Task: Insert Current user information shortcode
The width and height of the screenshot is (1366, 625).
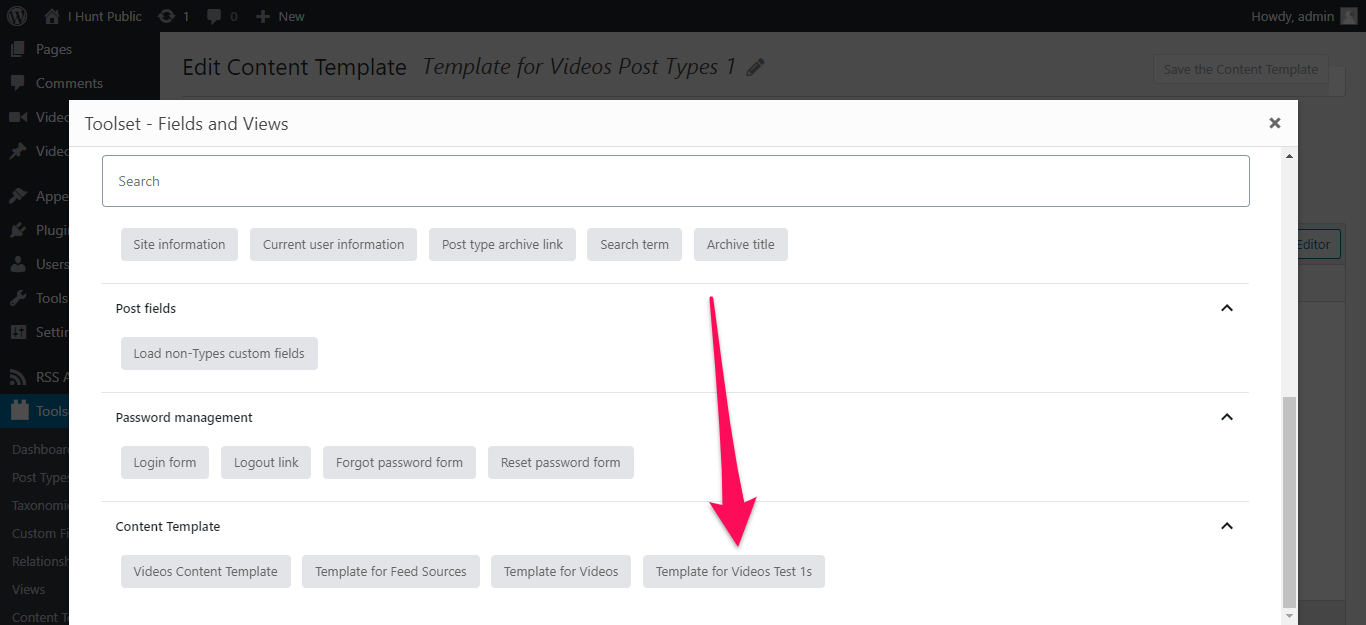Action: (x=333, y=244)
